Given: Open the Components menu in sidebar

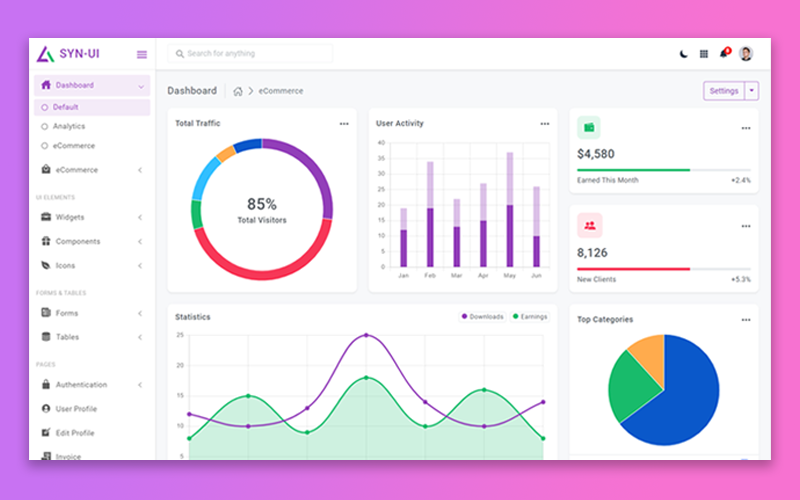Looking at the screenshot, I should (x=77, y=241).
